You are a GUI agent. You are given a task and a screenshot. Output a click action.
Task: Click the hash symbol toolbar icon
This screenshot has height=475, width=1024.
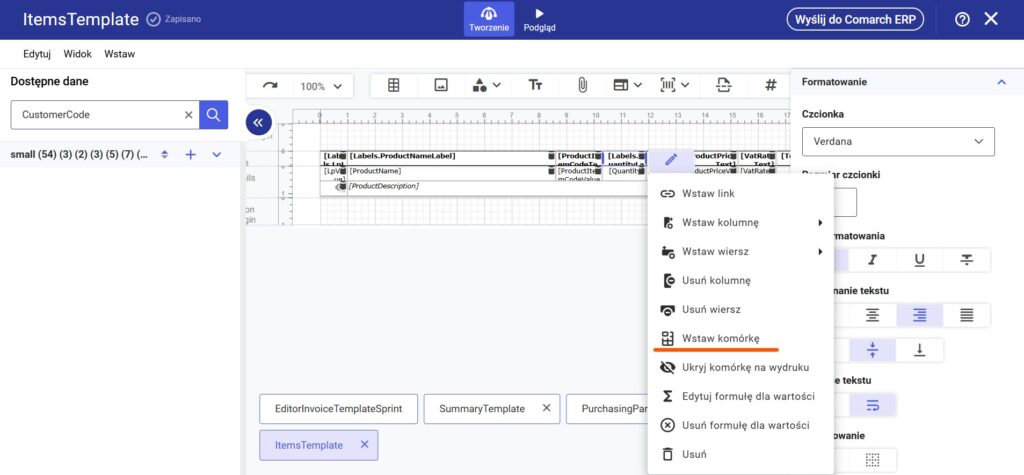click(x=770, y=86)
